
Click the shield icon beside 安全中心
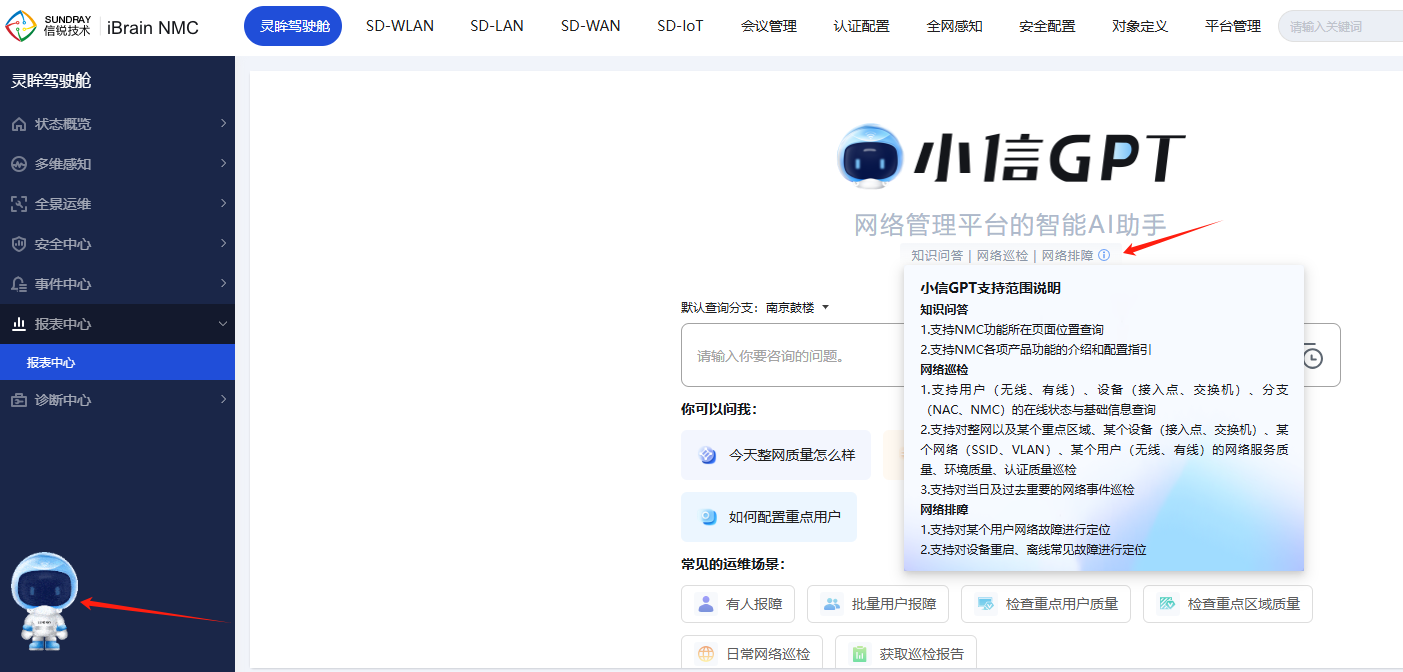pos(19,244)
